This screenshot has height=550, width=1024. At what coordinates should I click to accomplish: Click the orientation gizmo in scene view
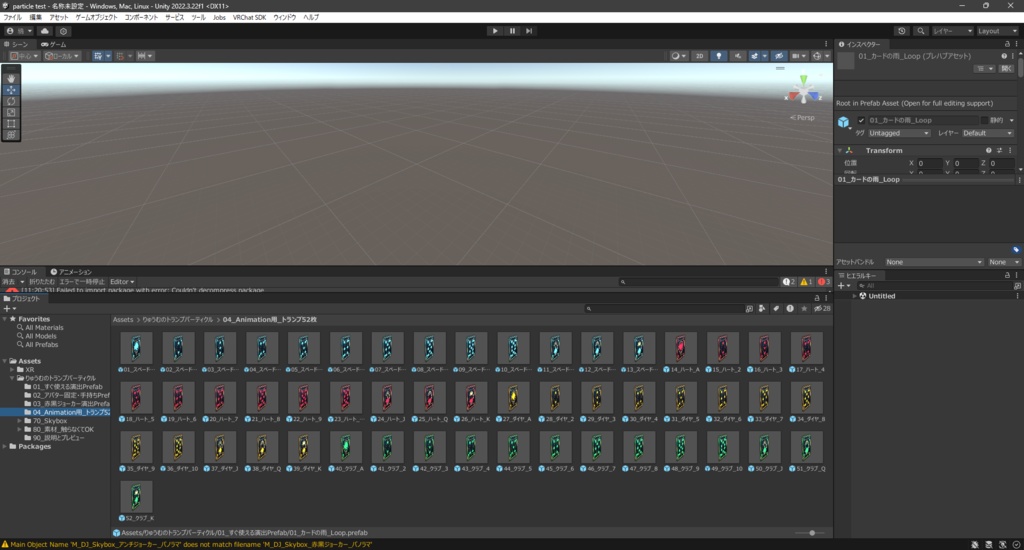[803, 91]
